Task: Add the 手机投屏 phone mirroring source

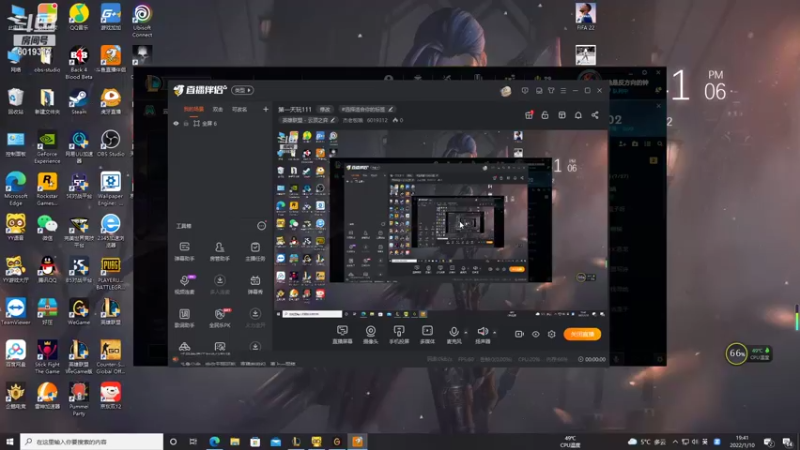Action: [399, 335]
